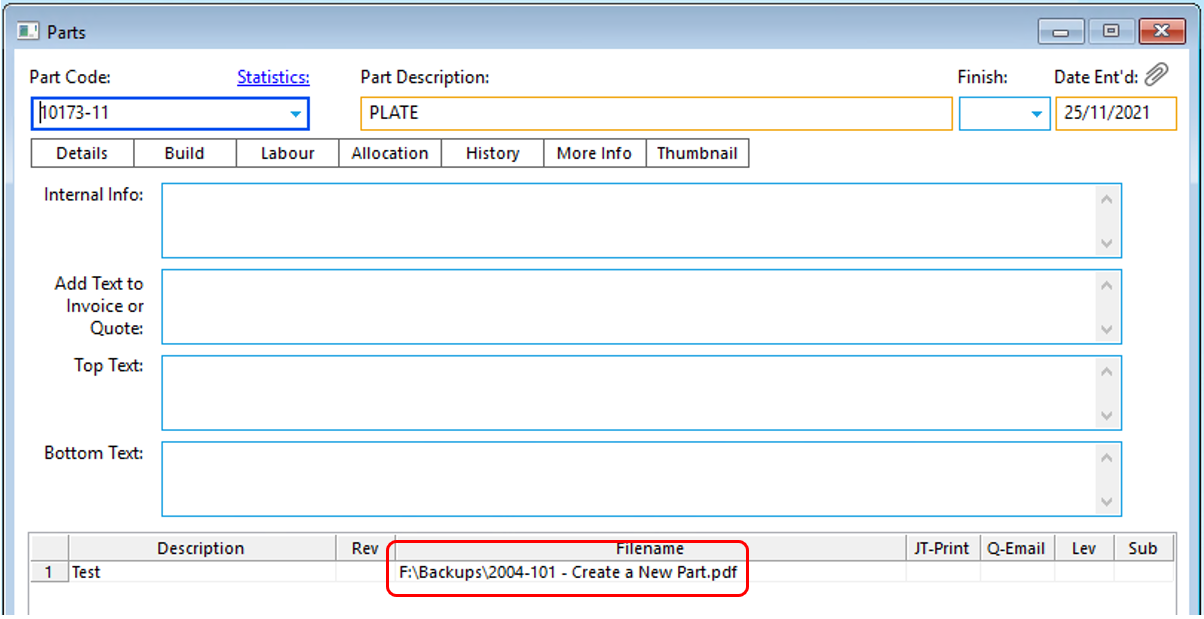Image resolution: width=1204 pixels, height=619 pixels.
Task: Minimize the Parts window
Action: (x=1061, y=32)
